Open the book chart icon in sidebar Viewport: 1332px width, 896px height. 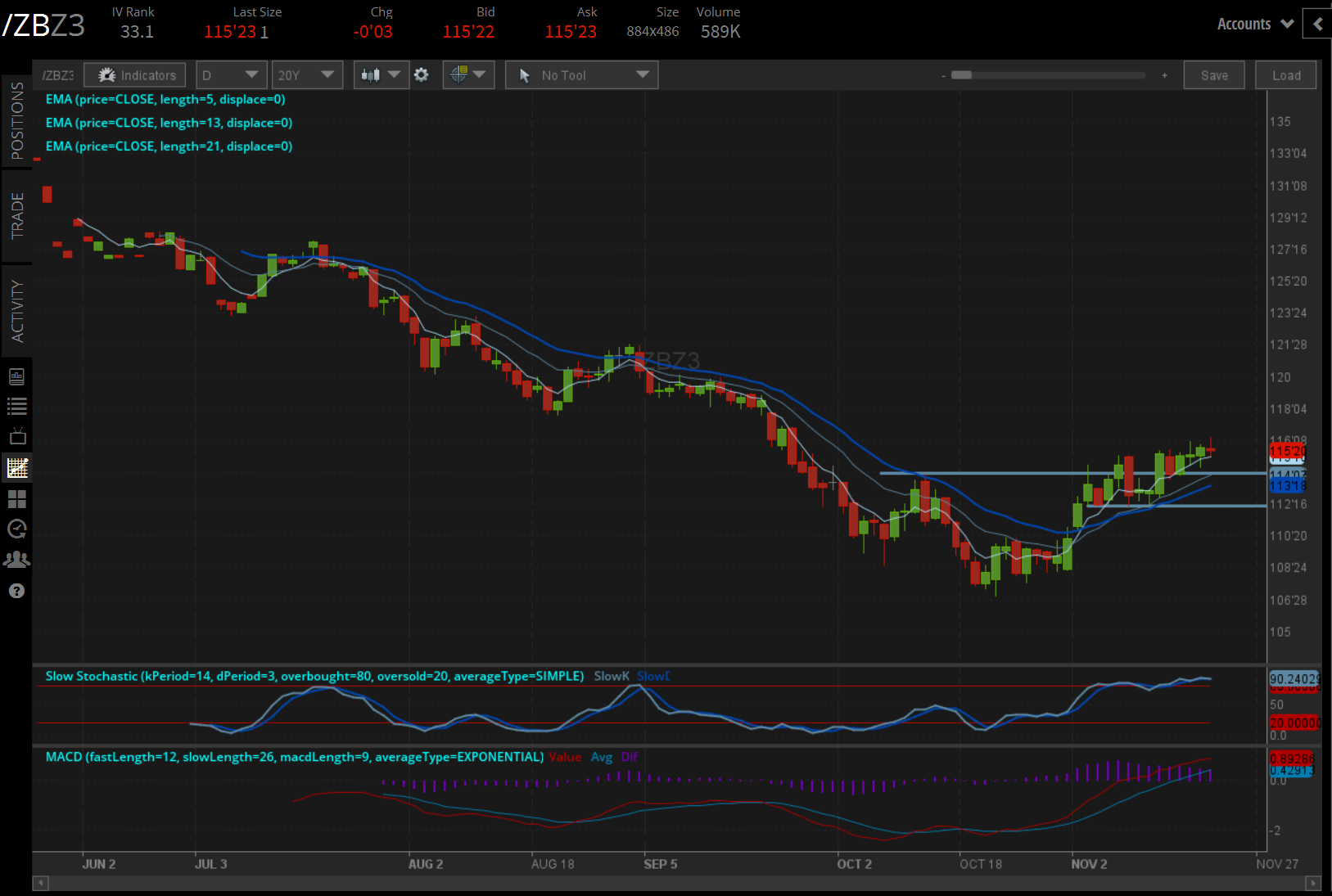click(x=17, y=376)
